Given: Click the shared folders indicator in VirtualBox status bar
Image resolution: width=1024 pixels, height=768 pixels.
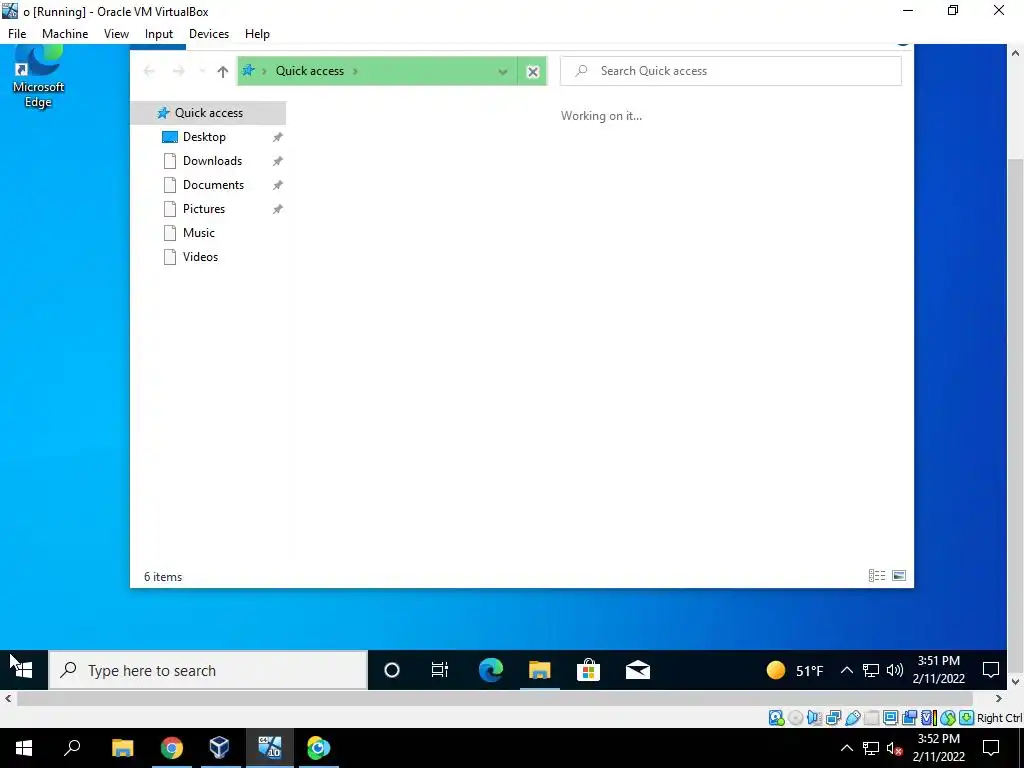Looking at the screenshot, I should point(871,718).
